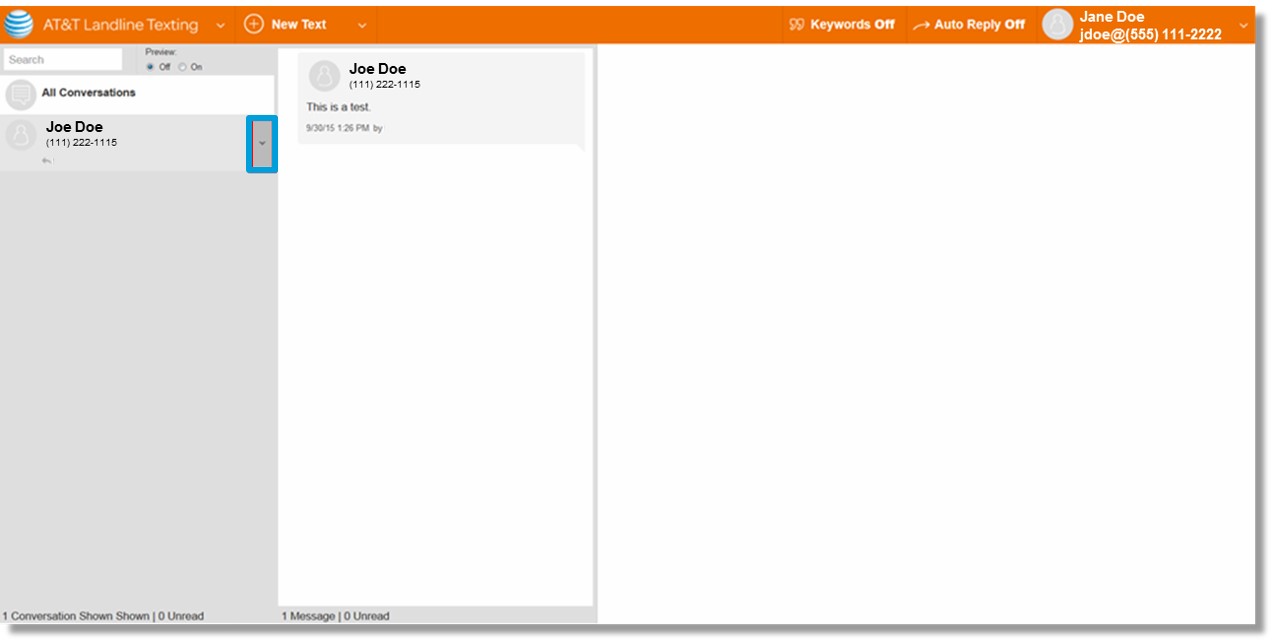Click Jane Doe account name text

tap(1112, 17)
